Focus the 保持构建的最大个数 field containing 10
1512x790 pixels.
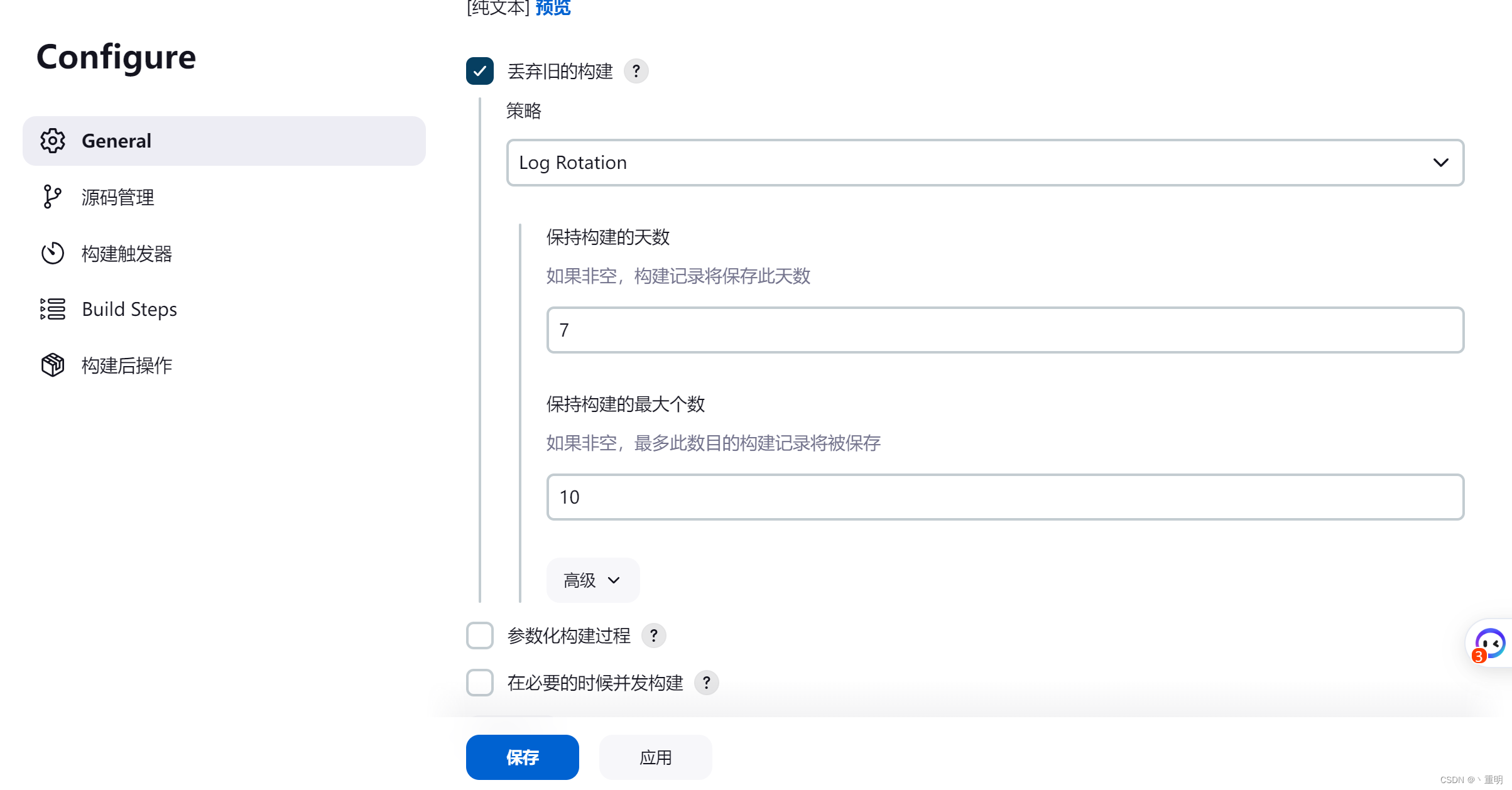click(x=1005, y=497)
